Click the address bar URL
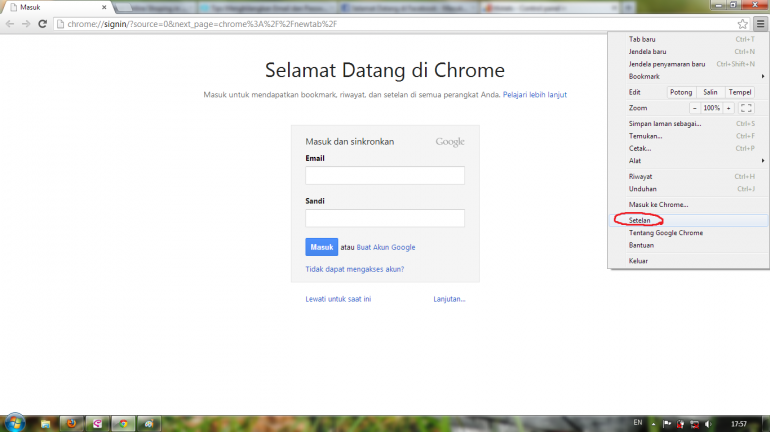Image resolution: width=770 pixels, height=432 pixels. tap(202, 24)
